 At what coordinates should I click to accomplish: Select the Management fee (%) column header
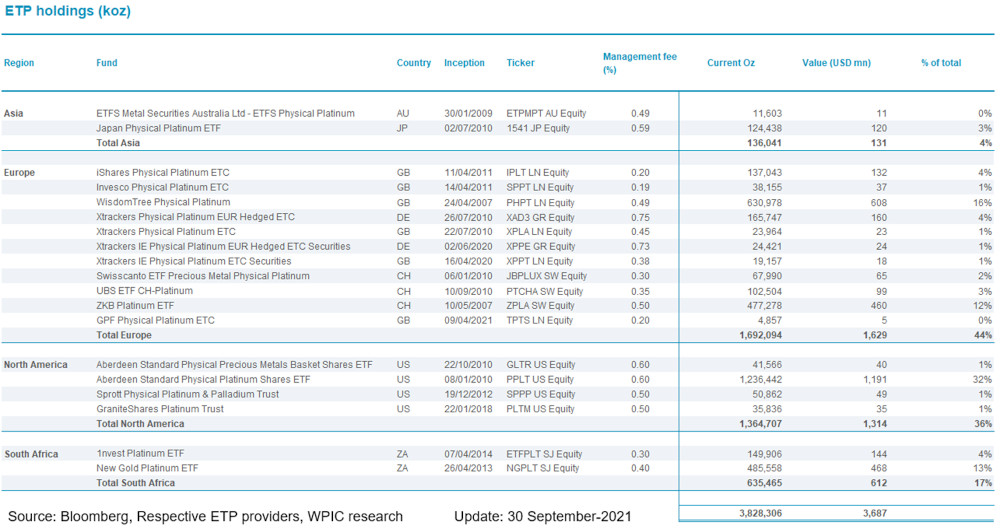click(640, 63)
